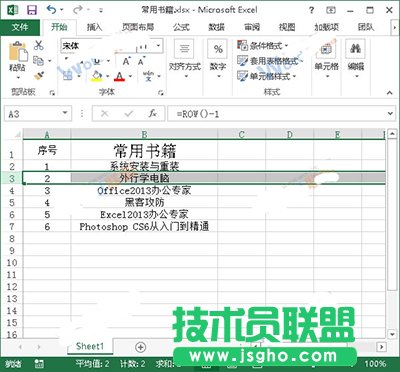Undo the last action
The width and height of the screenshot is (400, 372).
tap(52, 10)
